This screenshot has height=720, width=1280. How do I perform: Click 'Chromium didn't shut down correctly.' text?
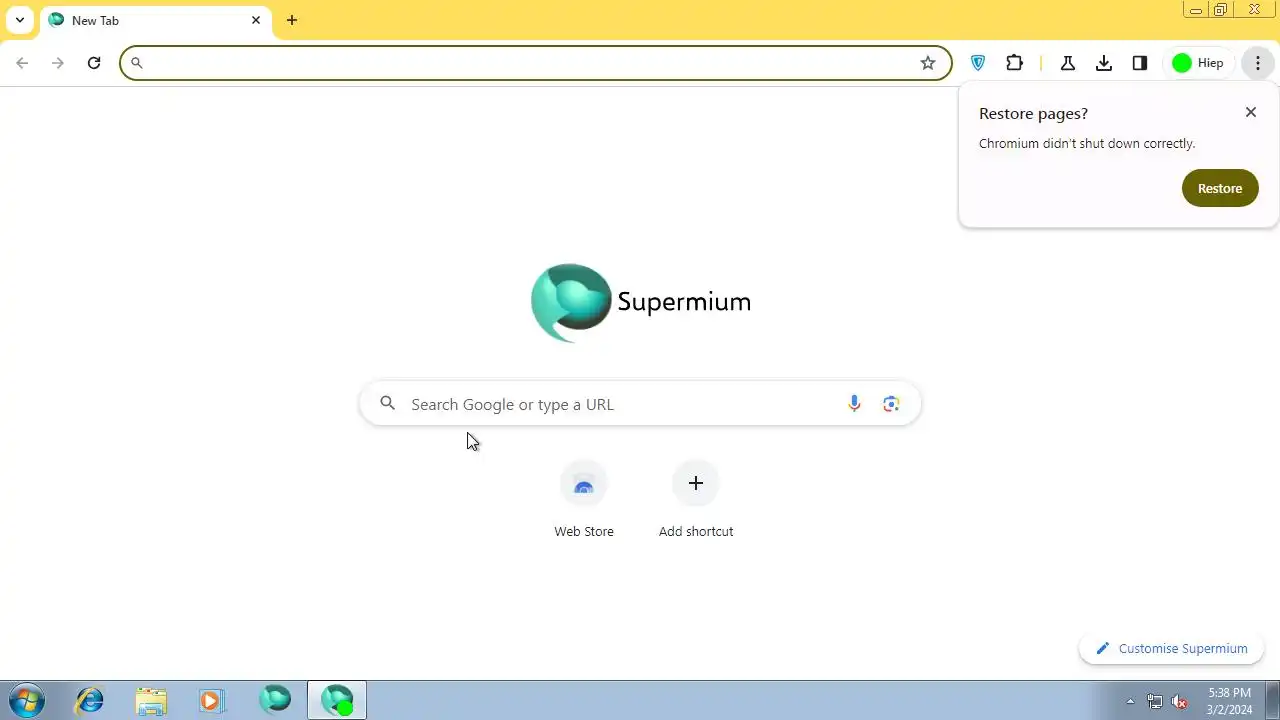click(1087, 143)
